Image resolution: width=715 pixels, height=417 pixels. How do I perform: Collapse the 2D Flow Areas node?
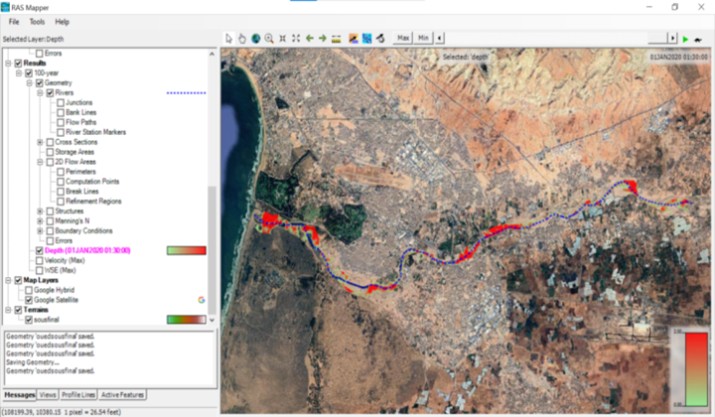pyautogui.click(x=40, y=162)
